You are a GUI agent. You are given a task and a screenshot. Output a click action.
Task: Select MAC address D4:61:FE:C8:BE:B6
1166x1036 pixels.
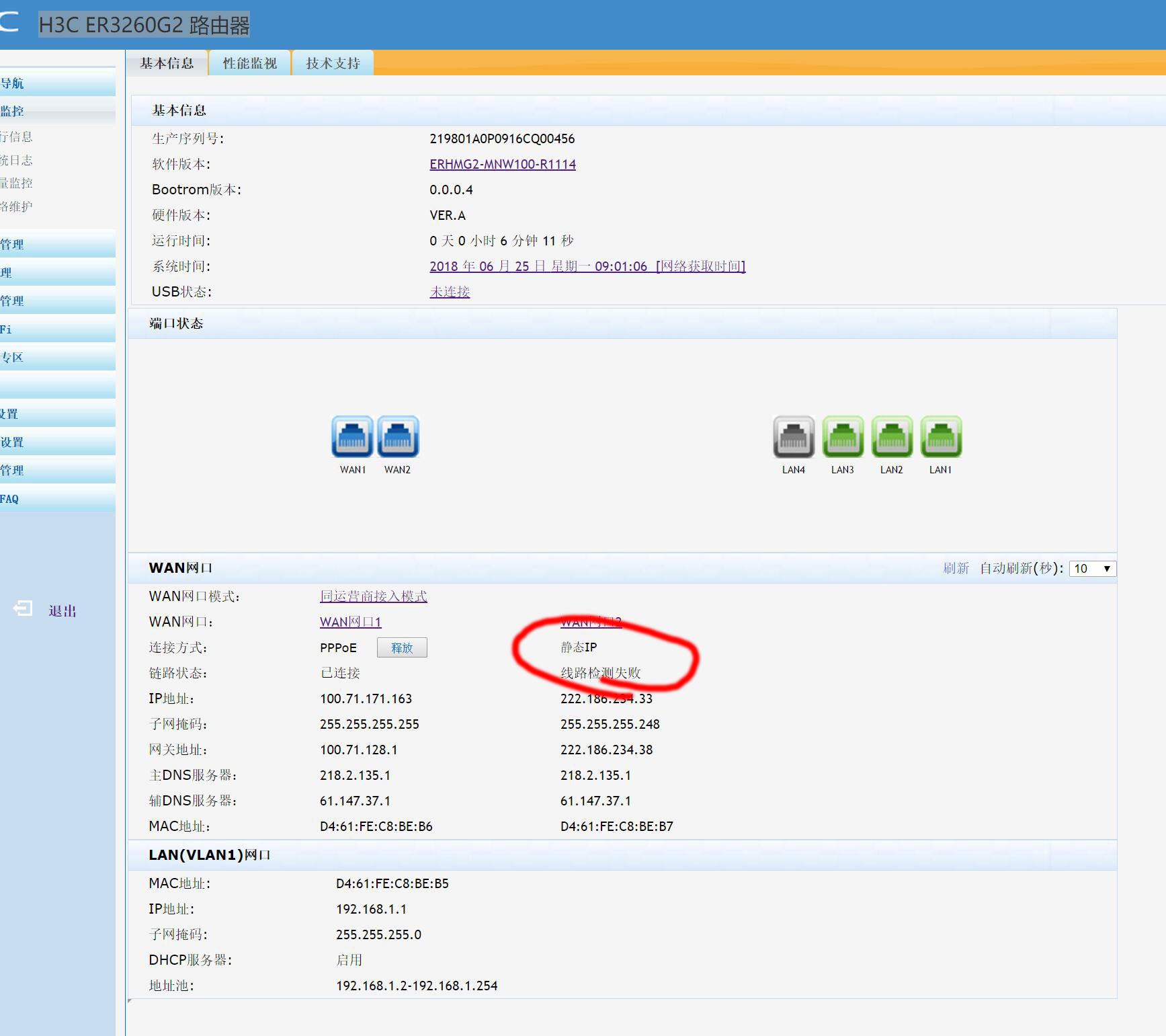click(x=376, y=826)
